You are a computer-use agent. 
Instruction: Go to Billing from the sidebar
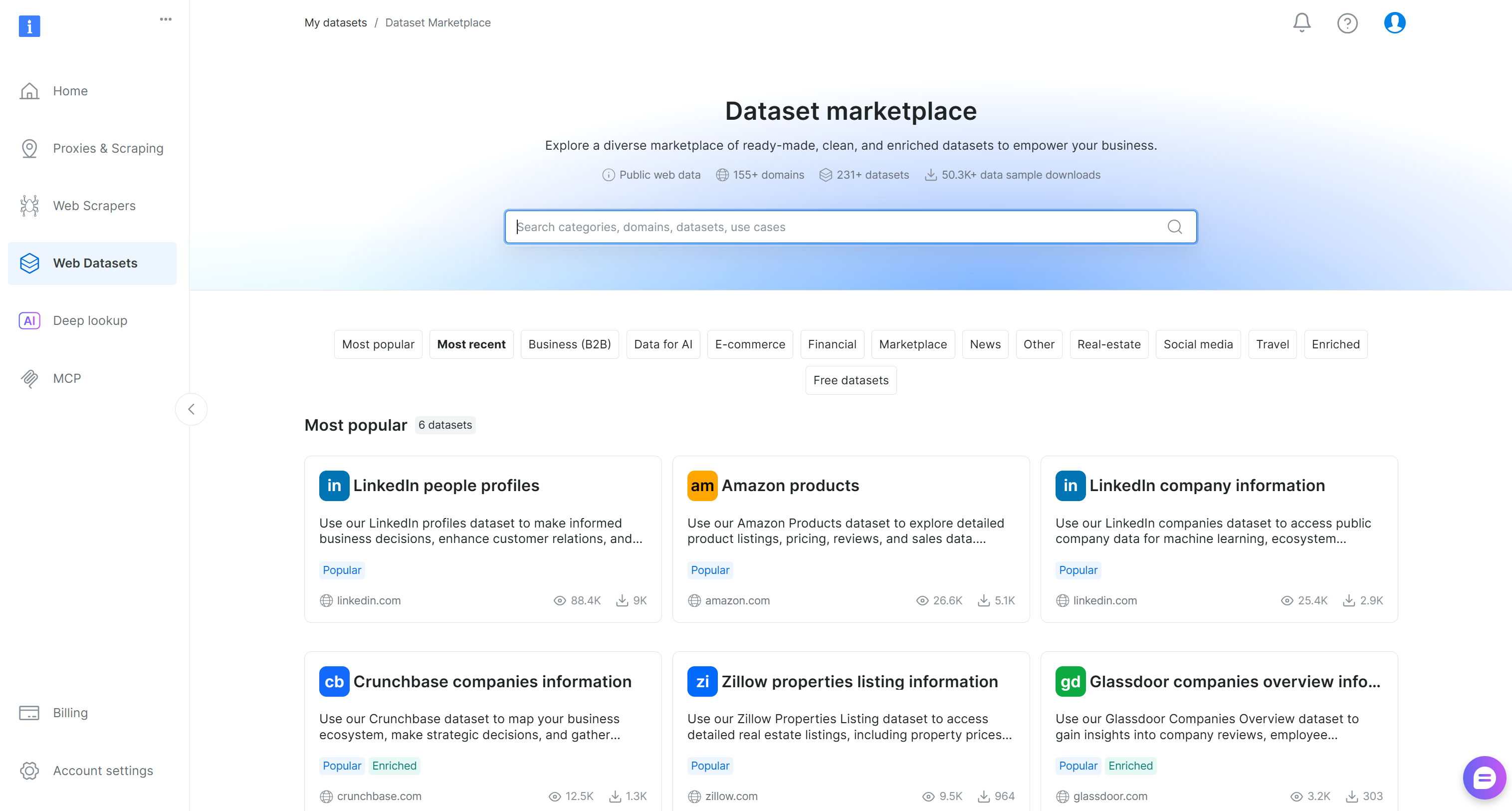point(70,712)
